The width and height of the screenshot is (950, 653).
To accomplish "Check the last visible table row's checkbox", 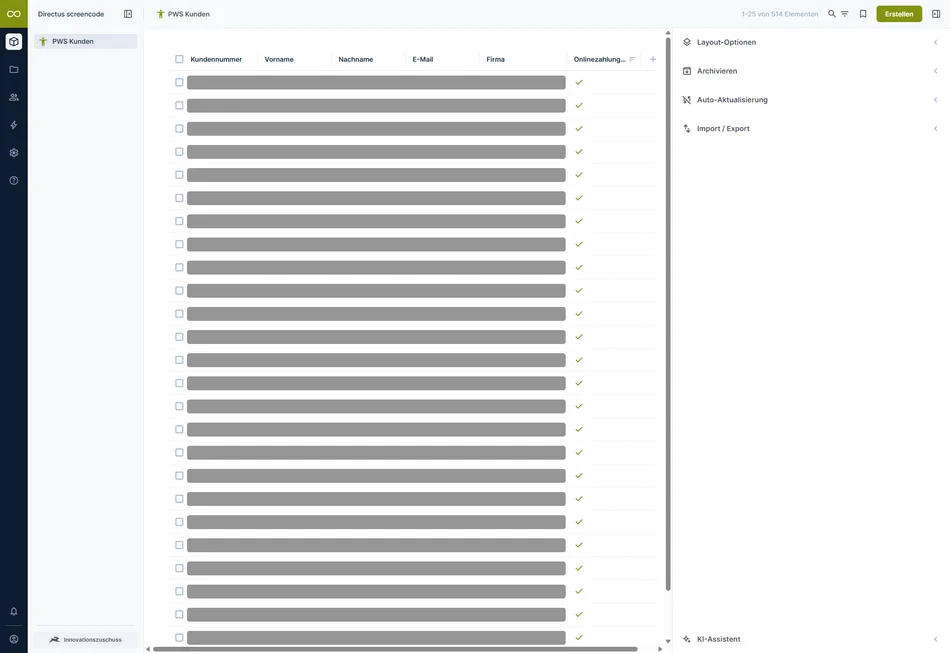I will [x=179, y=637].
